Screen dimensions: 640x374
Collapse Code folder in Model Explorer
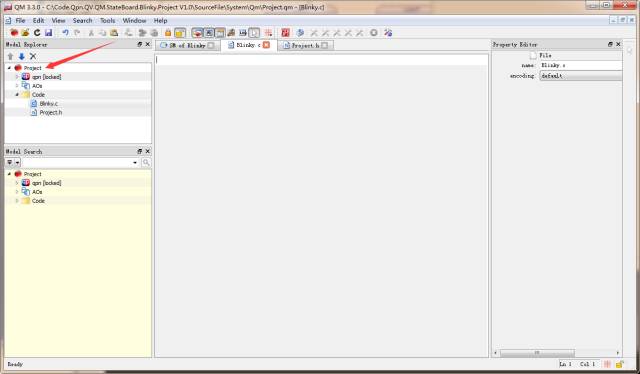[17, 95]
